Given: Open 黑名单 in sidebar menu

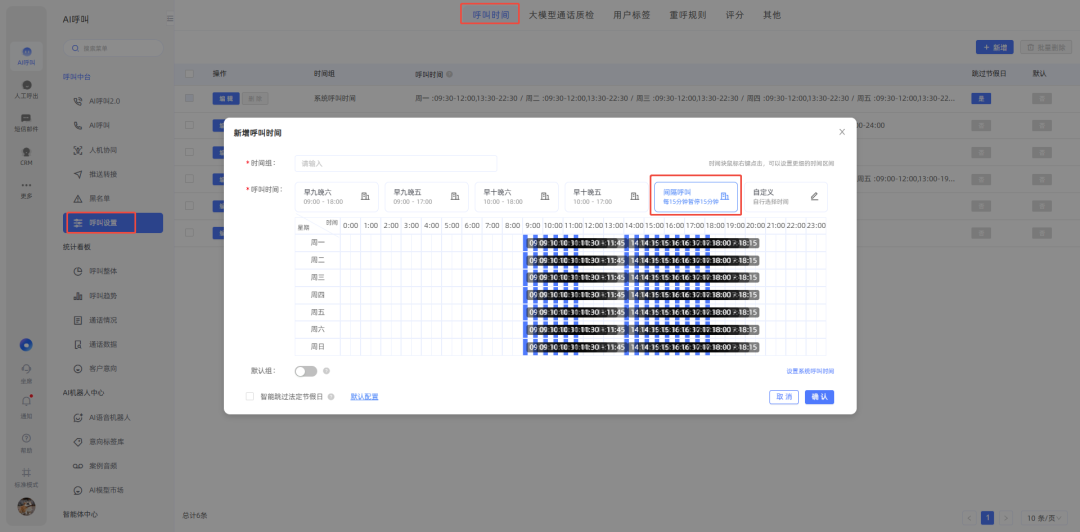Looking at the screenshot, I should point(101,198).
